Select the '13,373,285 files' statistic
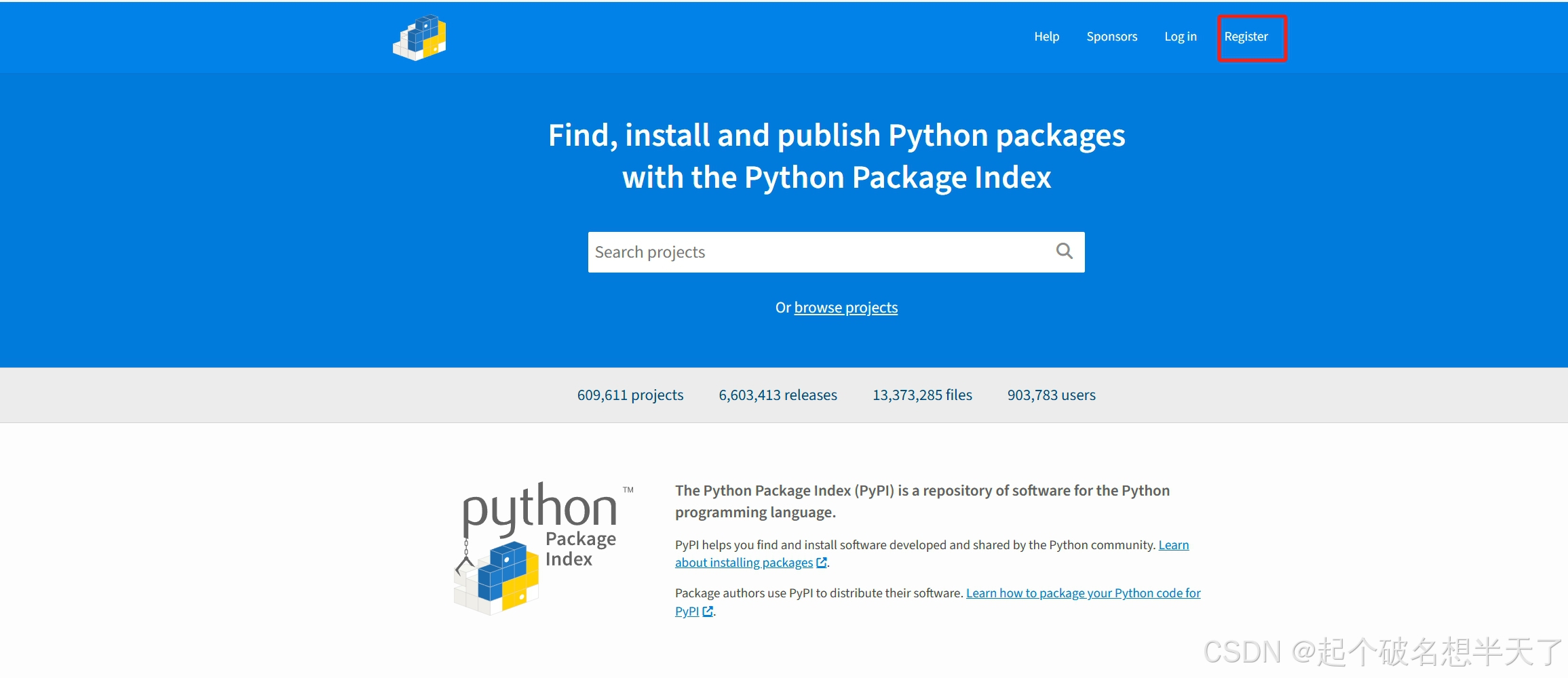Image resolution: width=1568 pixels, height=678 pixels. click(x=922, y=395)
